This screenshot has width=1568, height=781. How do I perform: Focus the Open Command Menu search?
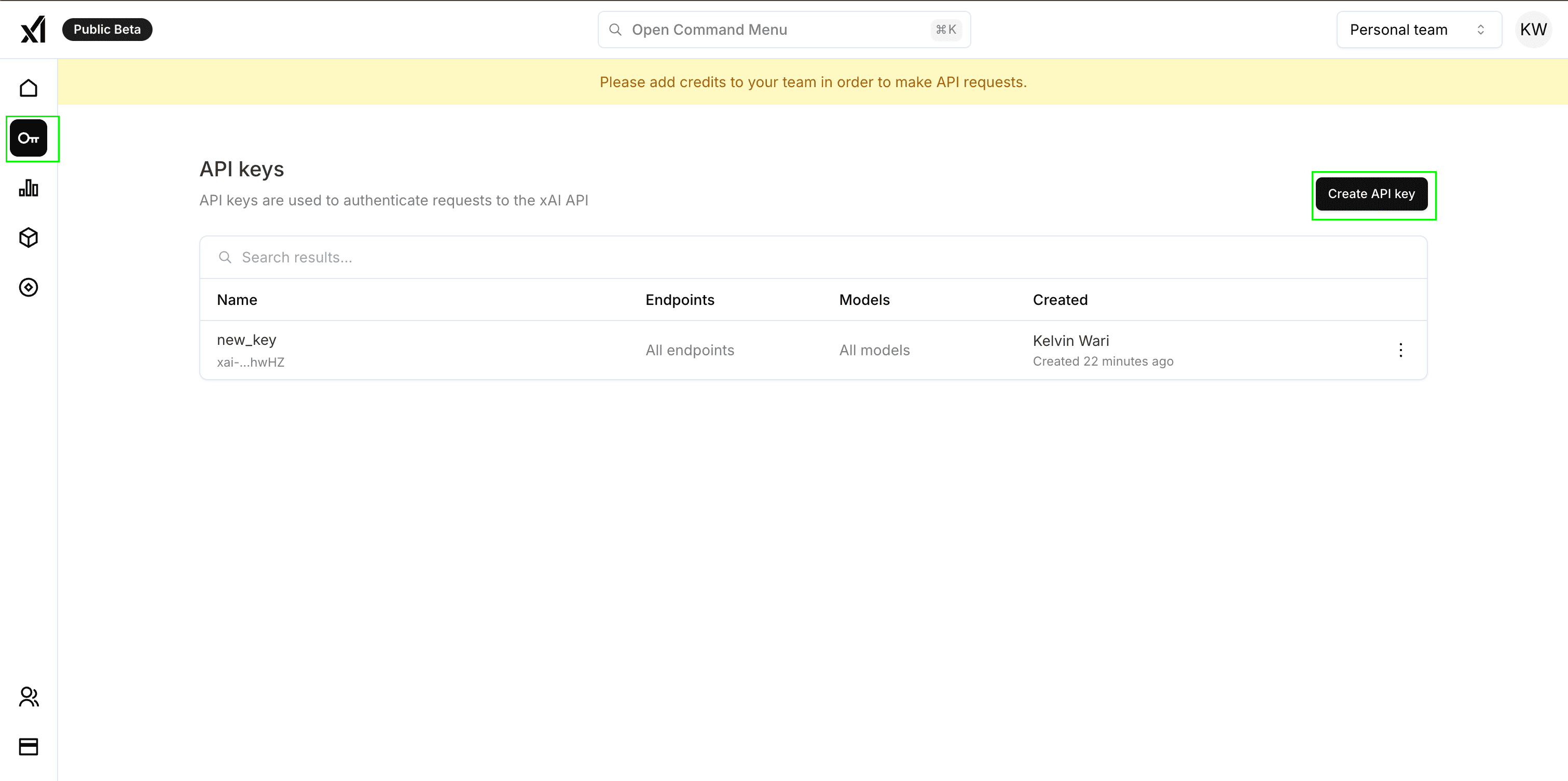783,29
